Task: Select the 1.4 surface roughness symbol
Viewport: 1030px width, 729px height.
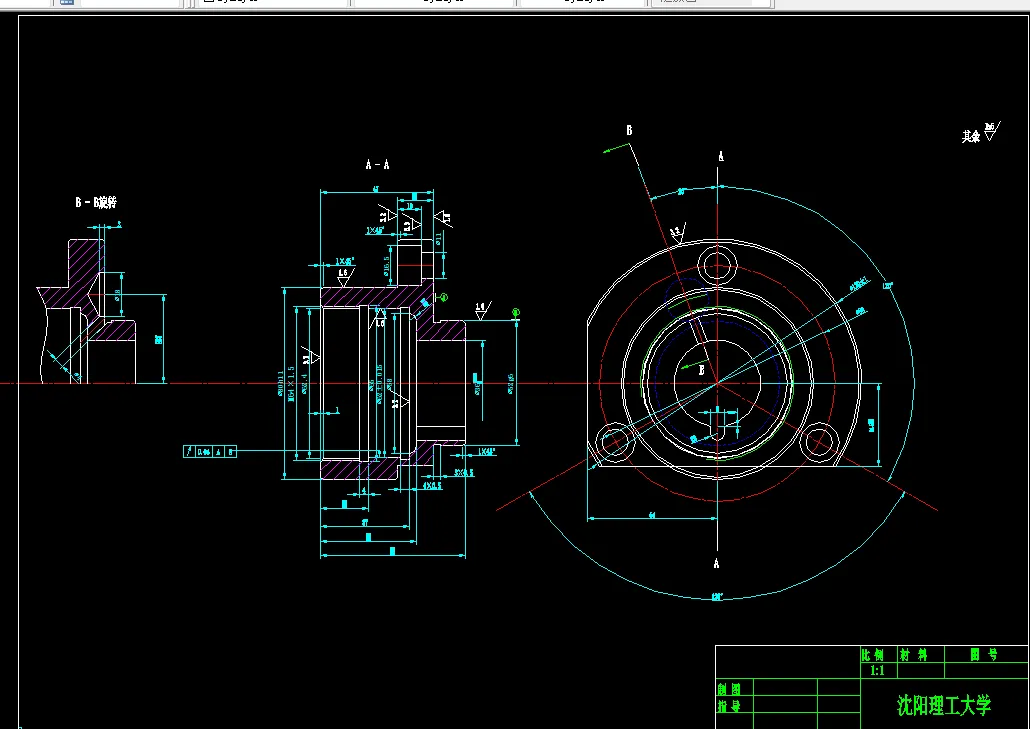Action: tap(481, 311)
